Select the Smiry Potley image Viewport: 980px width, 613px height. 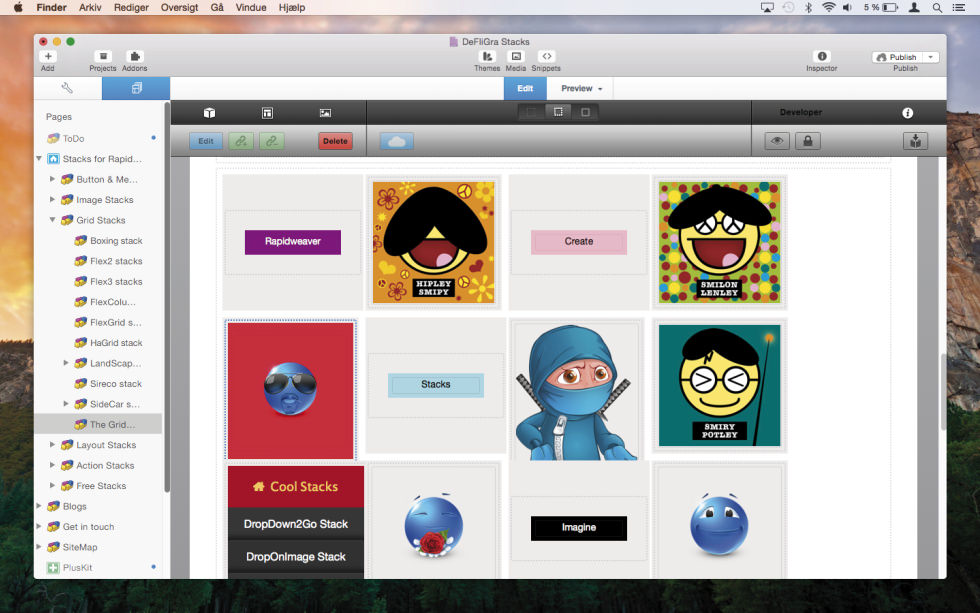pyautogui.click(x=719, y=386)
